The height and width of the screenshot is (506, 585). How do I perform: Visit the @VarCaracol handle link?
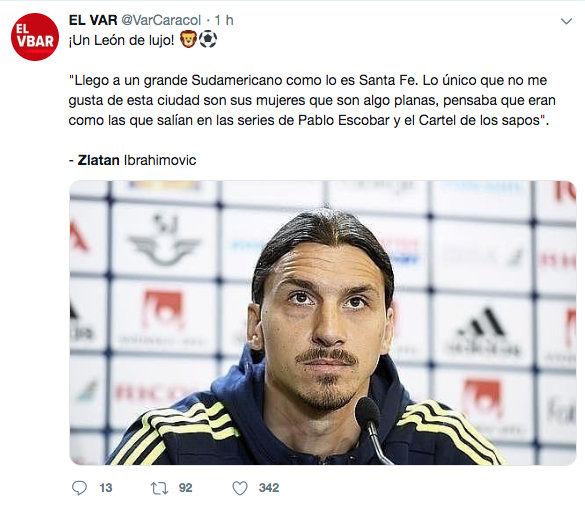(161, 20)
